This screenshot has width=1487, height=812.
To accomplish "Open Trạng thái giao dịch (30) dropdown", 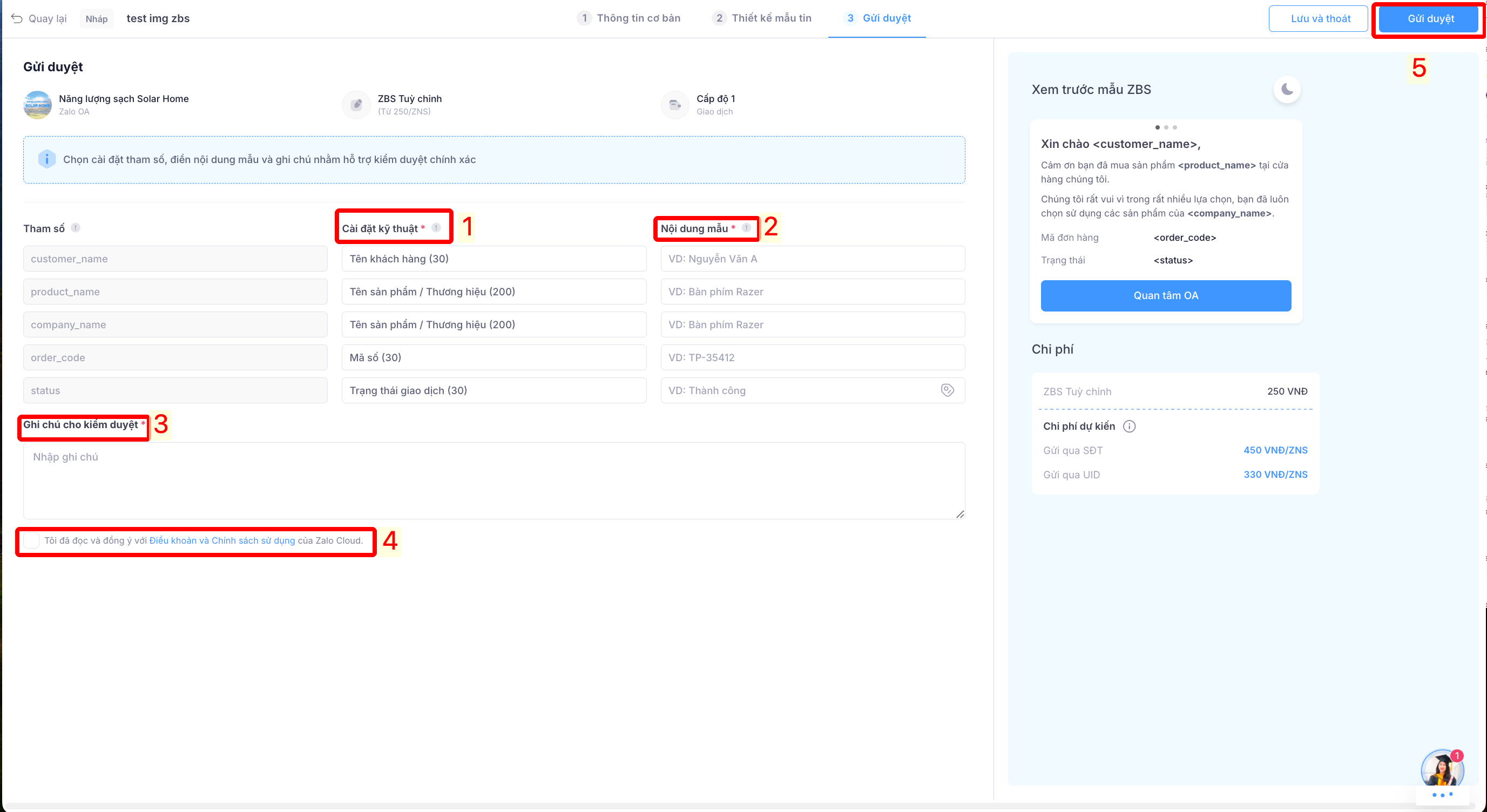I will click(x=494, y=390).
